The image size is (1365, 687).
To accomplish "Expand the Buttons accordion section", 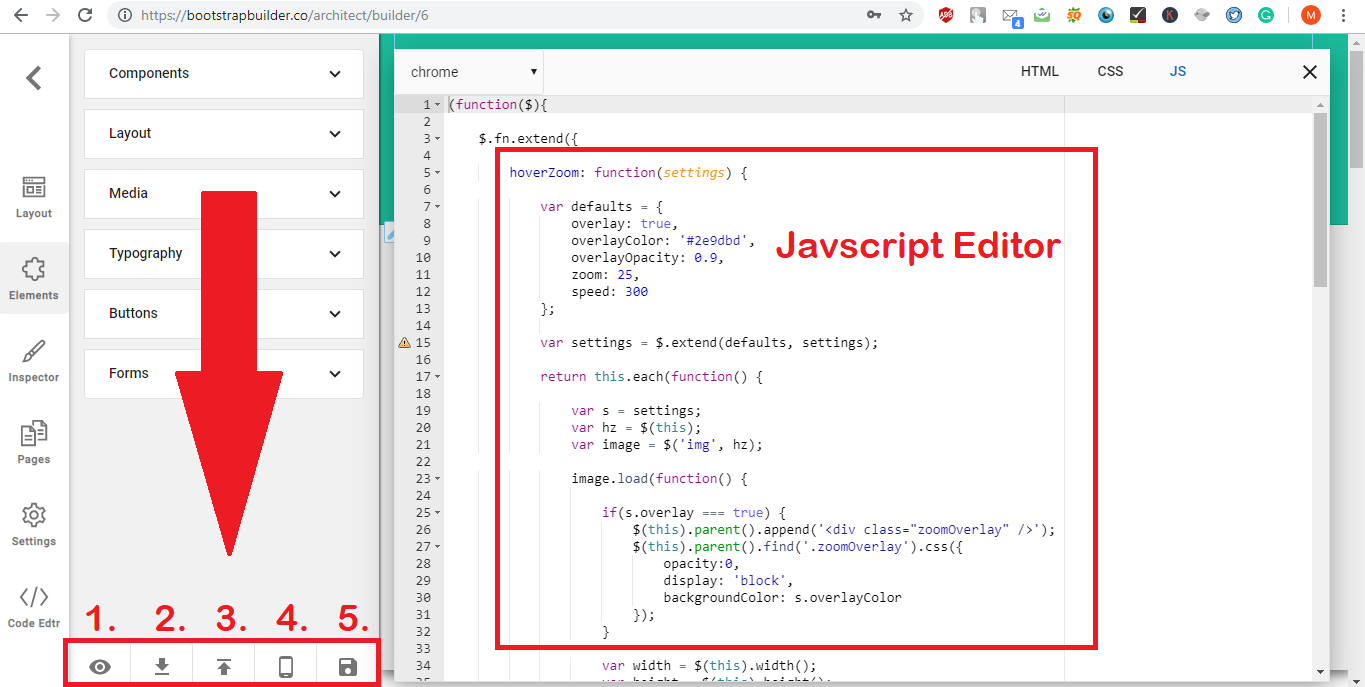I will click(224, 313).
